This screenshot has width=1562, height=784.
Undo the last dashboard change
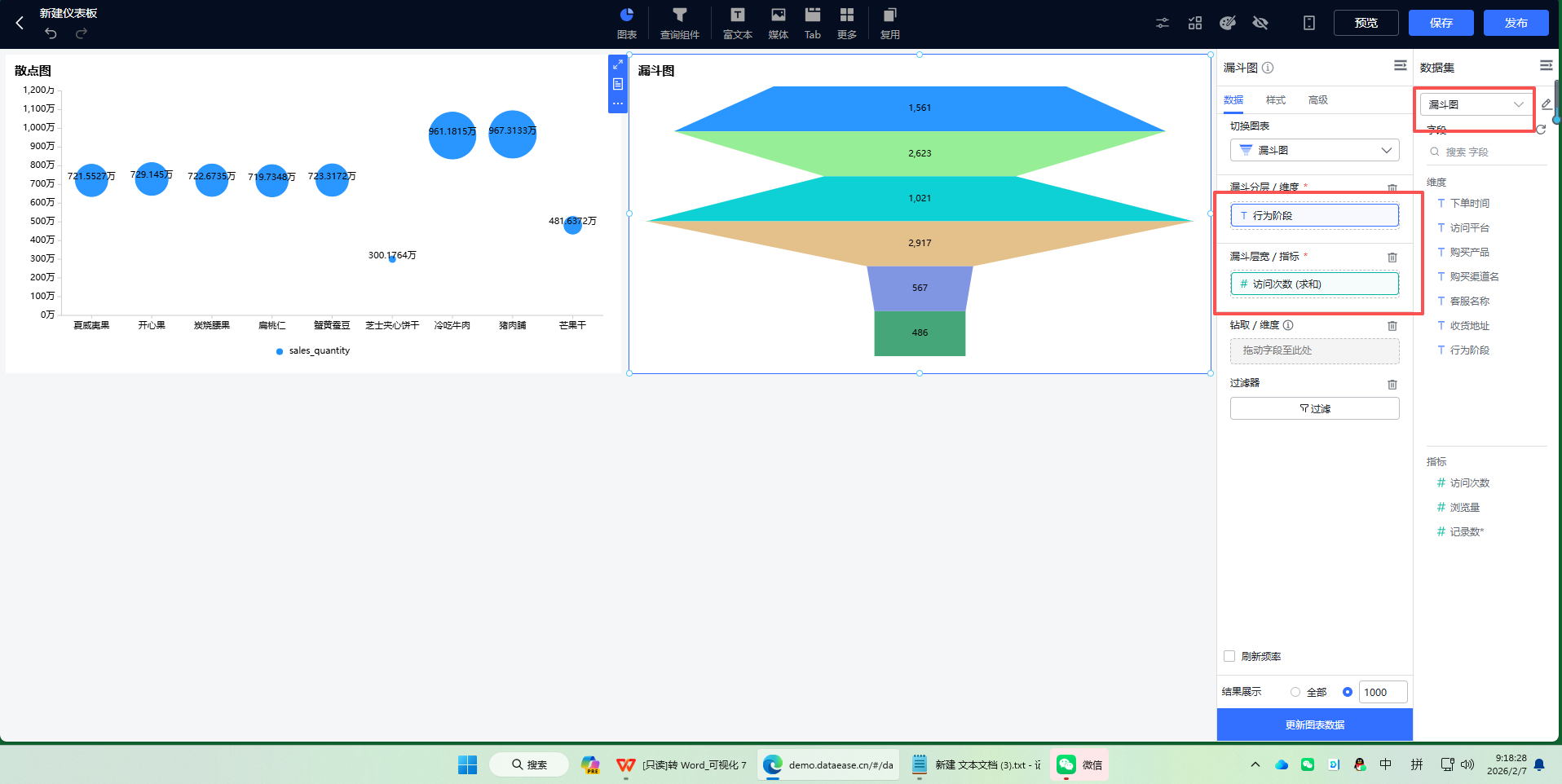point(51,33)
